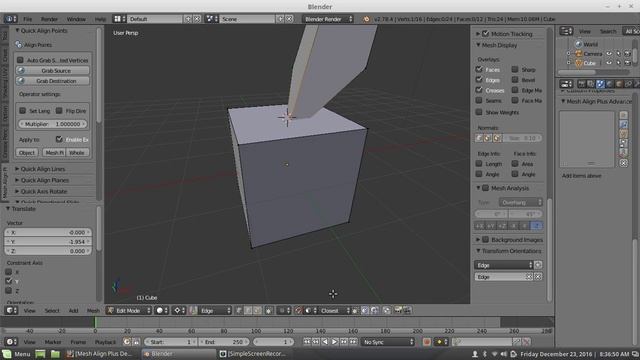Open the 3D View editor type selector

[11, 311]
